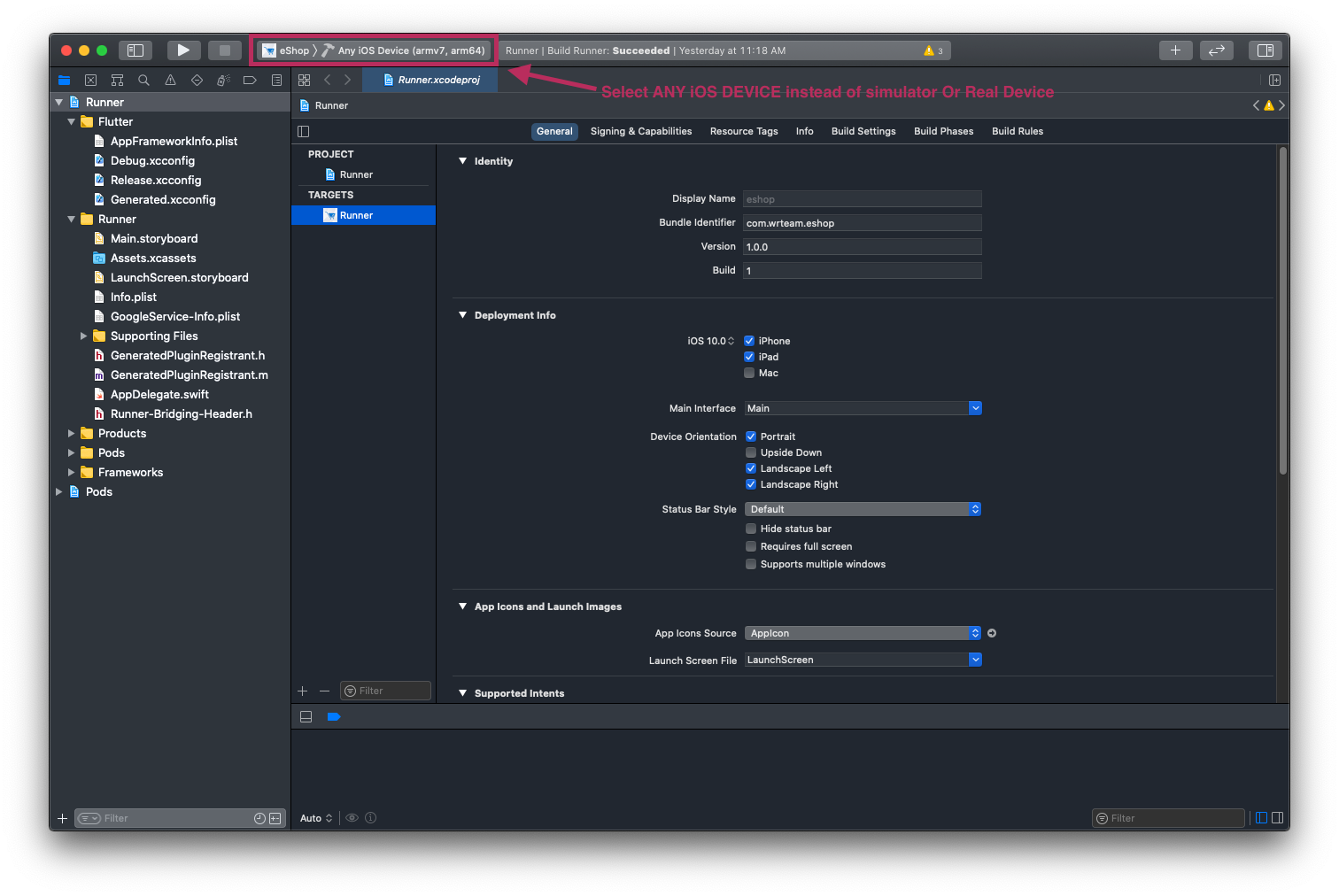The width and height of the screenshot is (1339, 896).
Task: Open the Signing & Capabilities tab
Action: 640,131
